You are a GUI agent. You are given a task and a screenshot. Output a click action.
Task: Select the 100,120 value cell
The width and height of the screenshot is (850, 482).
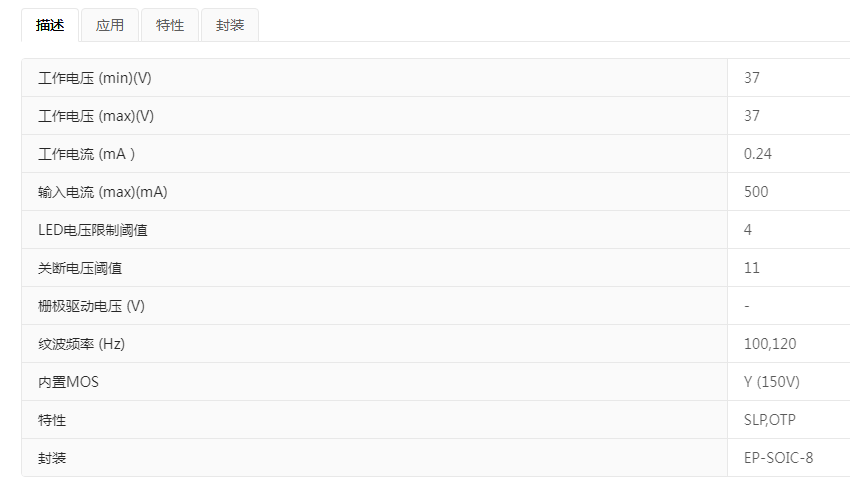point(770,344)
